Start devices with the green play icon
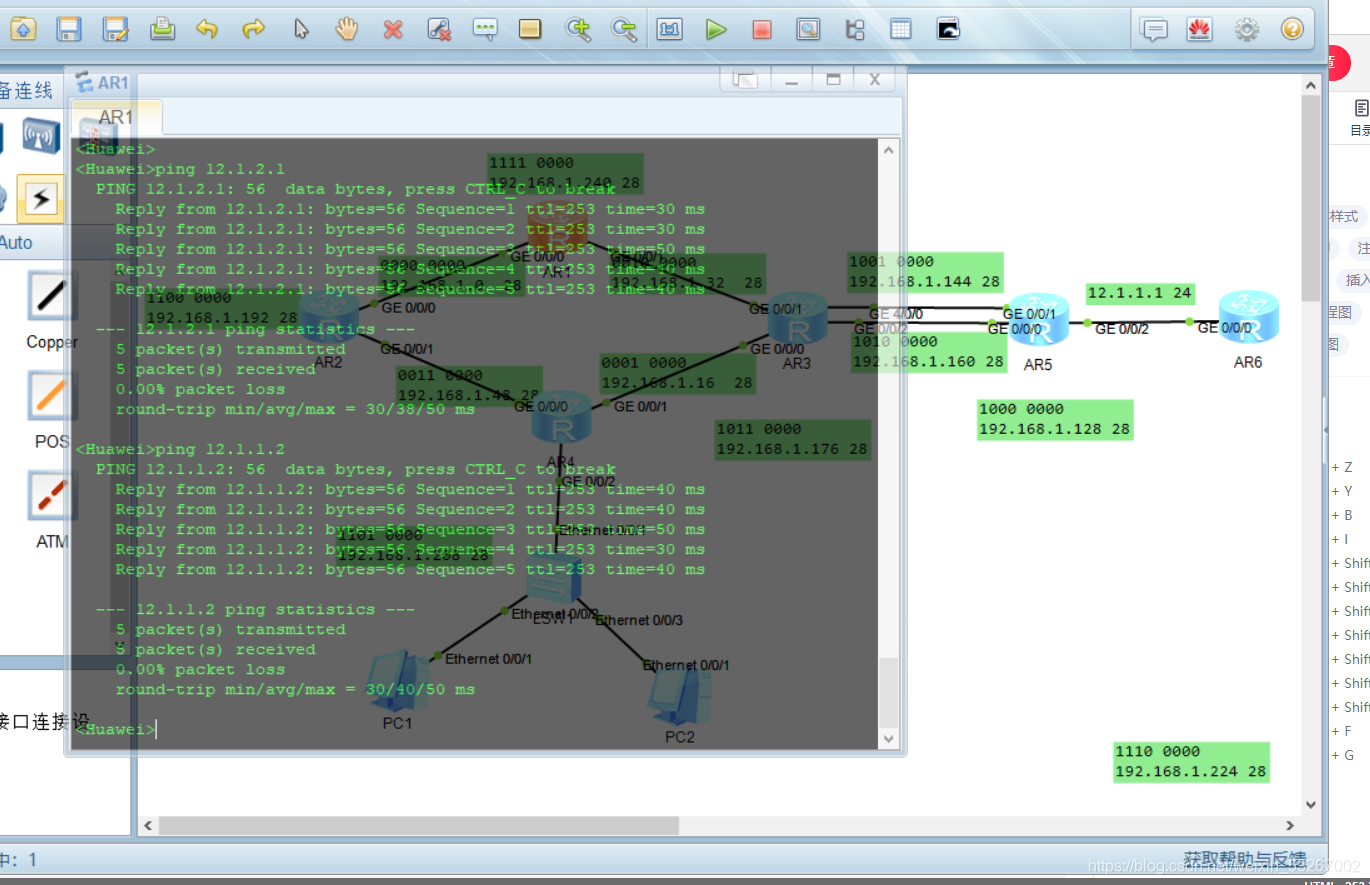Screen dimensions: 1370x885 pos(716,29)
